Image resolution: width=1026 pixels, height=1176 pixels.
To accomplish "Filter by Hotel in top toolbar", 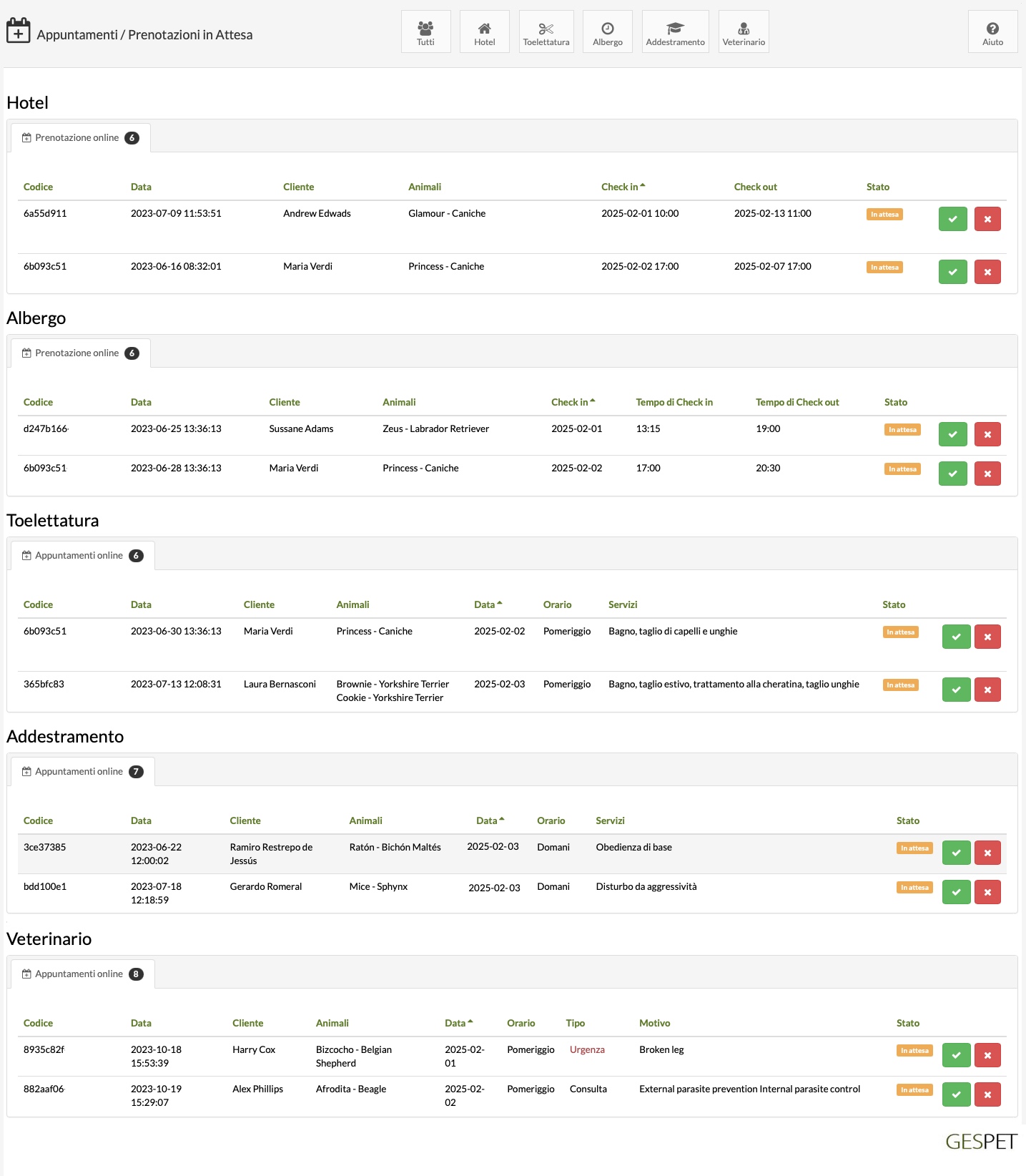I will pyautogui.click(x=484, y=31).
